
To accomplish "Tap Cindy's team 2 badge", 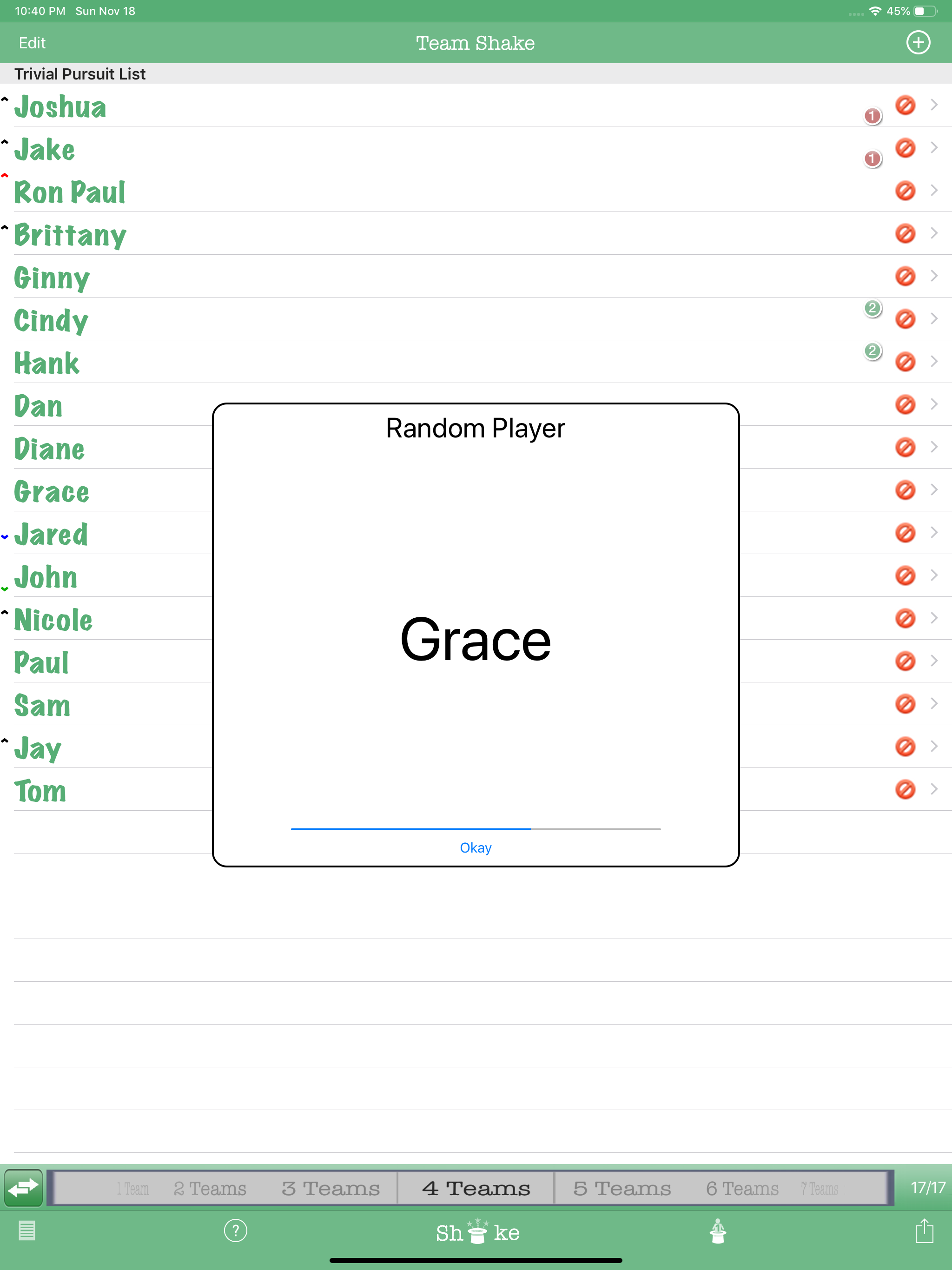I will (872, 308).
